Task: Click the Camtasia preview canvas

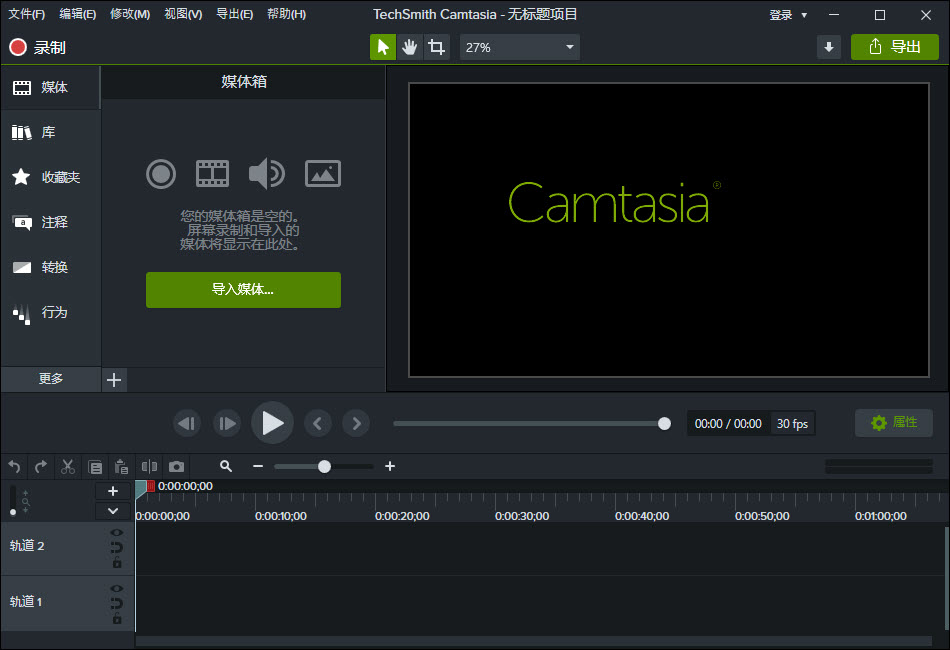Action: (x=669, y=230)
